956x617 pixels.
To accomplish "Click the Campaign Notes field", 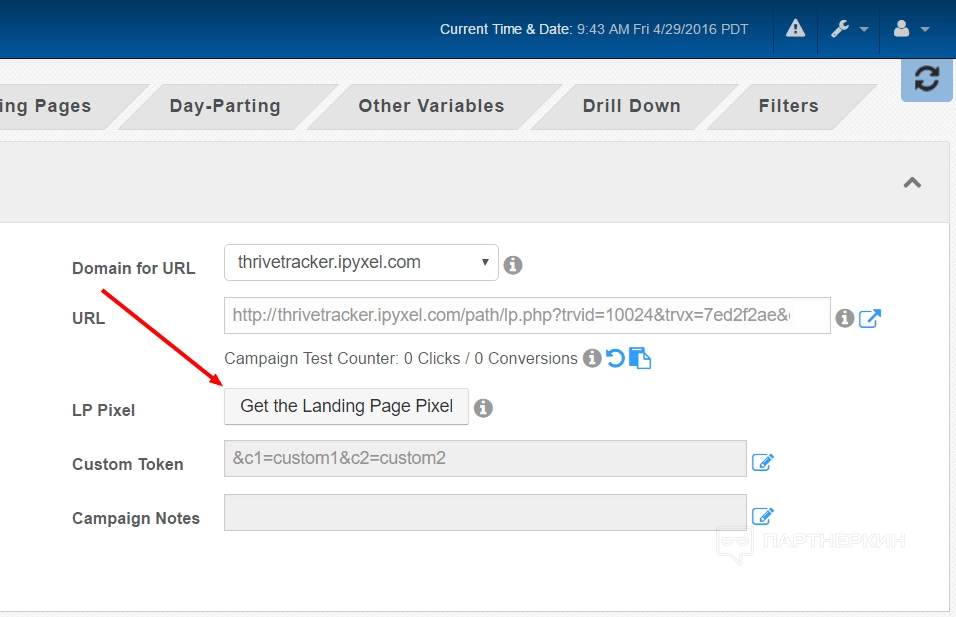I will tap(485, 512).
